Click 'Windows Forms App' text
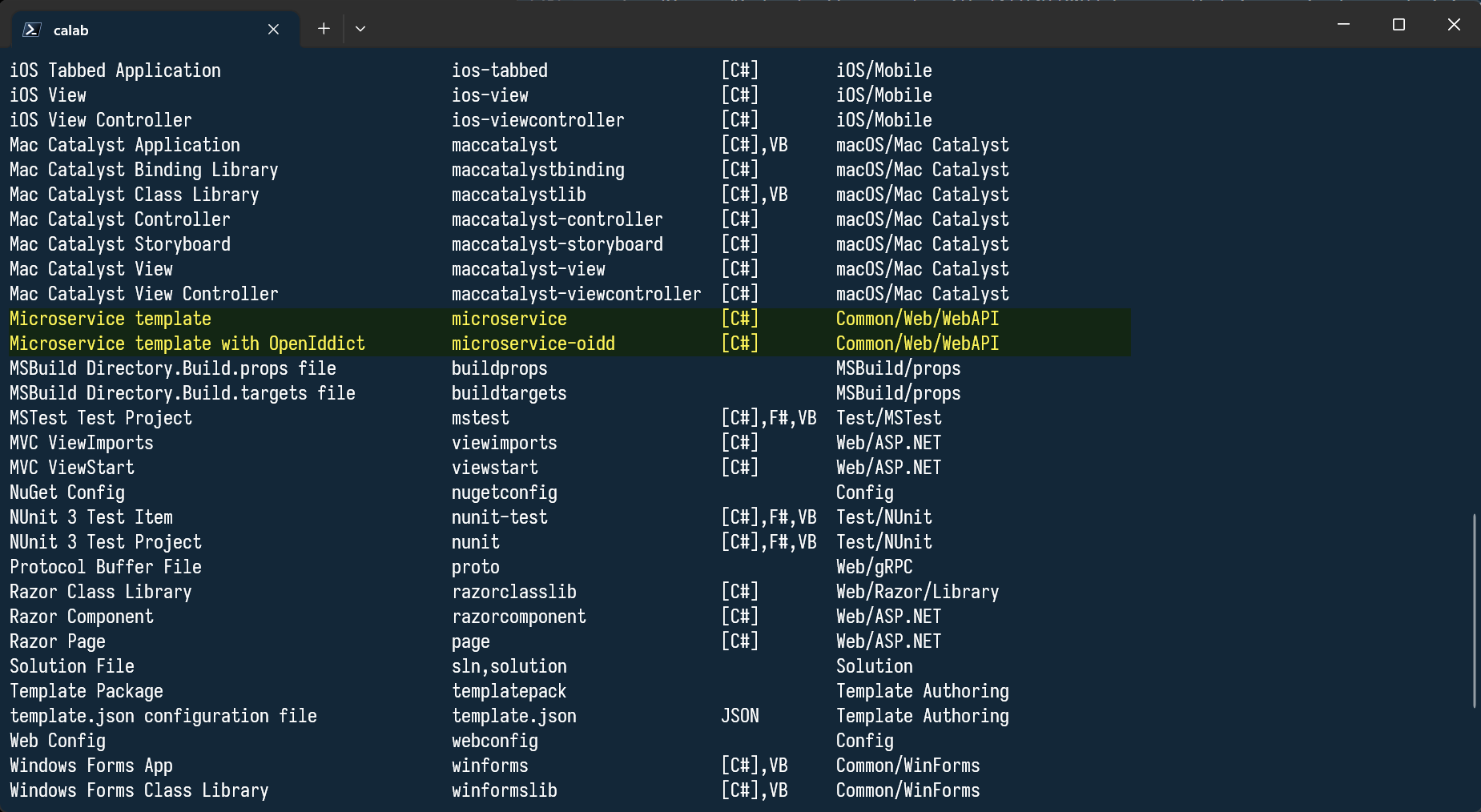1481x812 pixels. click(91, 766)
